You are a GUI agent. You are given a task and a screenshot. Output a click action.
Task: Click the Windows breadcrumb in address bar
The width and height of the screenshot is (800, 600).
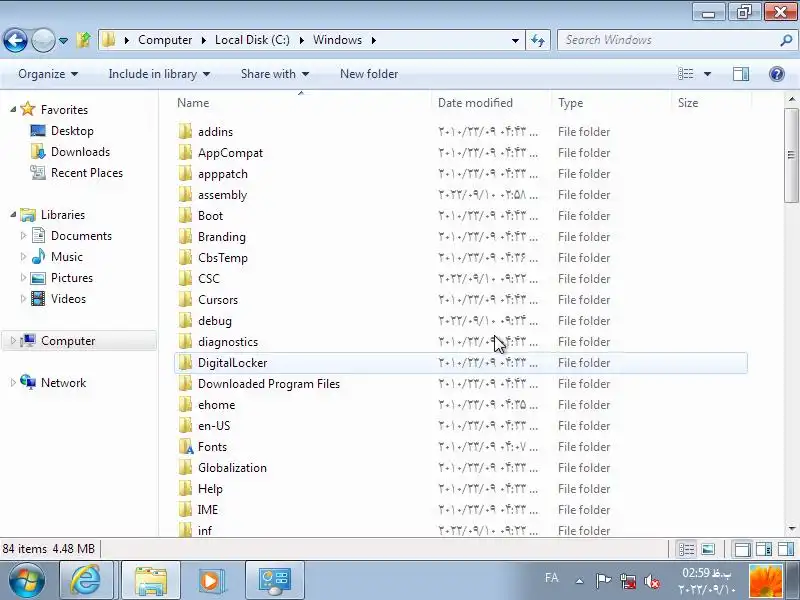[x=337, y=40]
